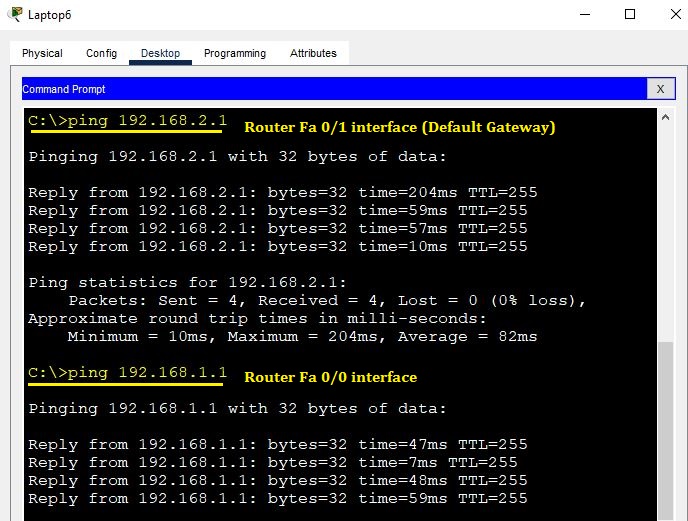688x521 pixels.
Task: Click the reply line with time=57ms
Action: click(278, 228)
